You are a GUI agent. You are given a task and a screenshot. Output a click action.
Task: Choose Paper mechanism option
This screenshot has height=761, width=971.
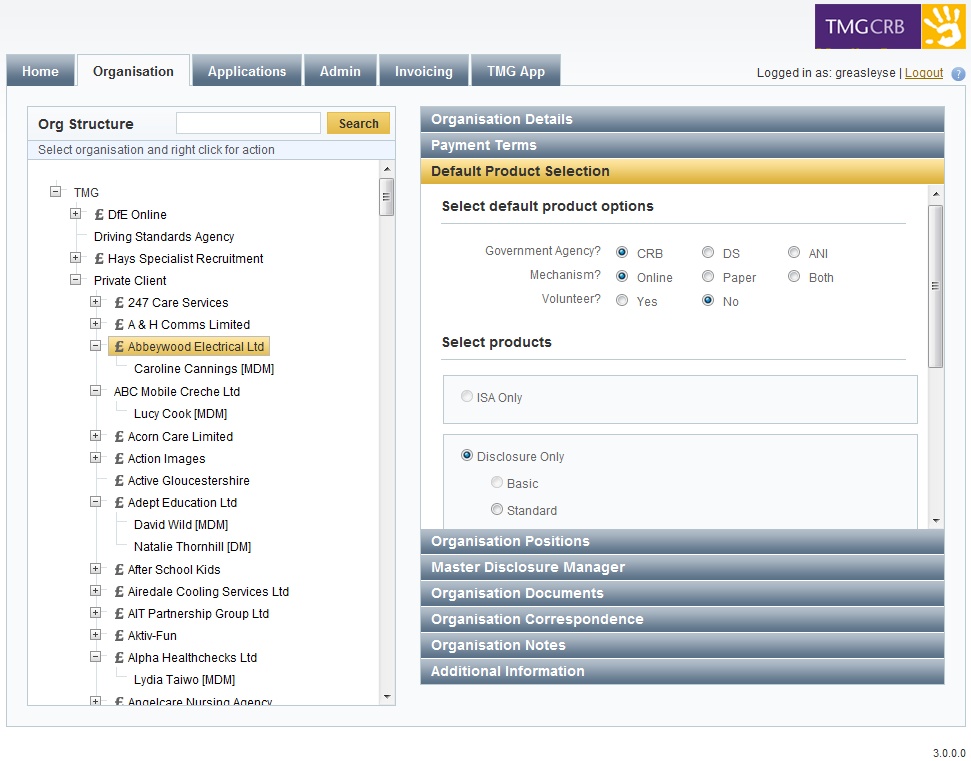707,276
